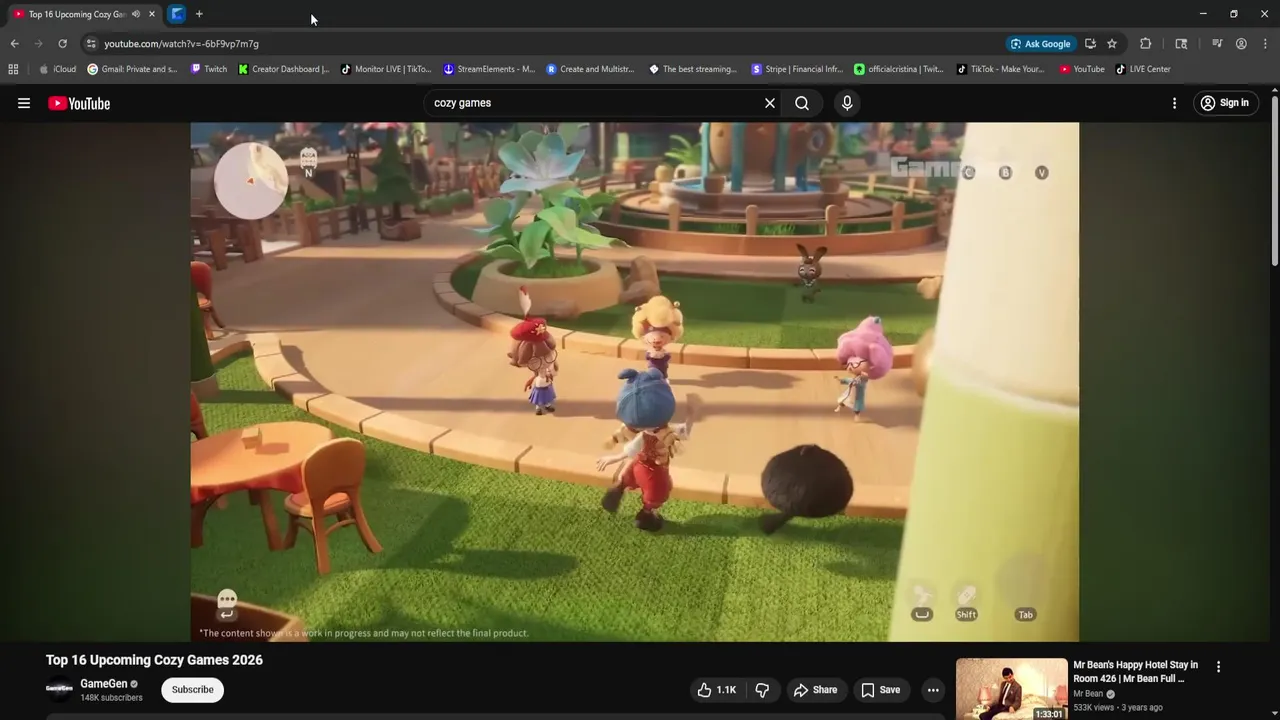Screen dimensions: 1280x720
Task: Open Mr Bean video thumbnail
Action: click(1012, 689)
